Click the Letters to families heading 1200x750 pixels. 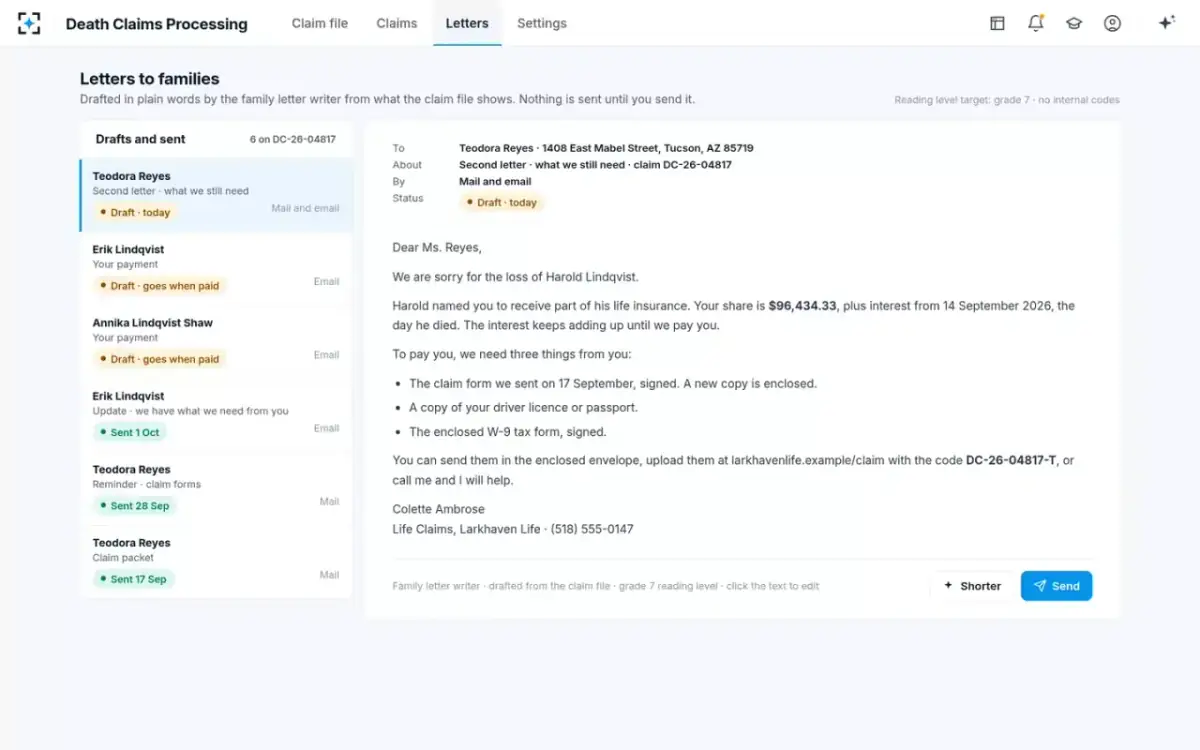tap(150, 79)
